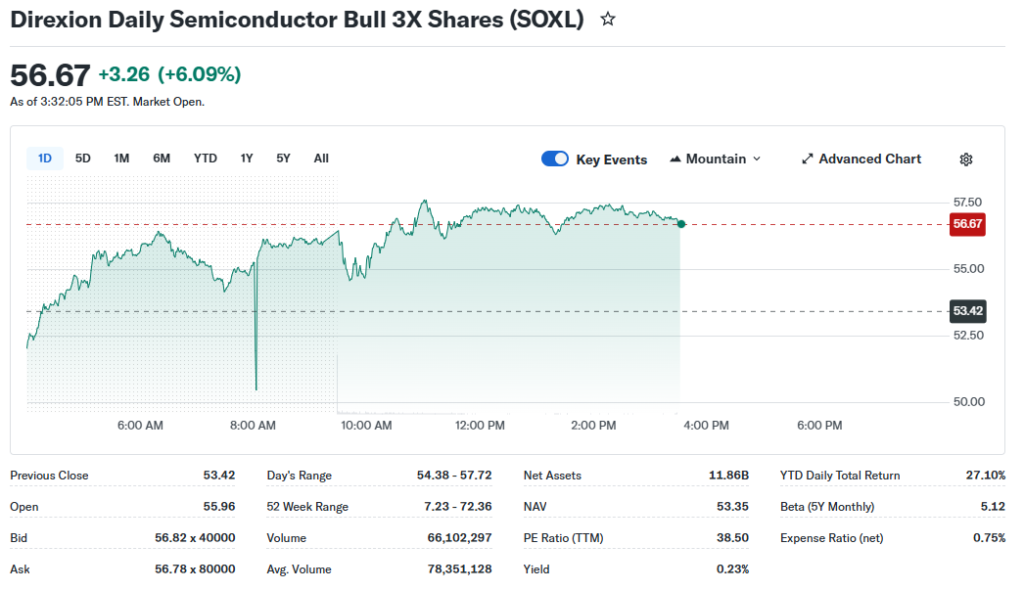Switch chart to YTD range
The image size is (1024, 591).
205,158
